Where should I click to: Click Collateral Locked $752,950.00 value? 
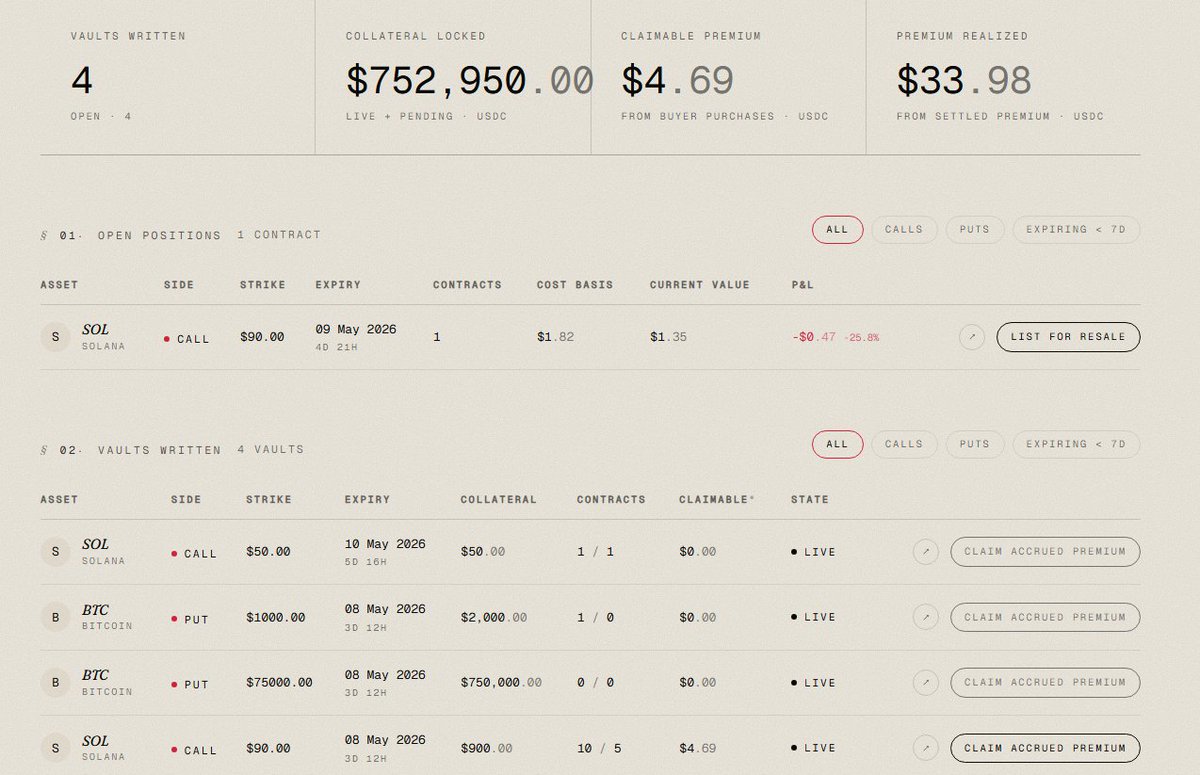(x=470, y=81)
